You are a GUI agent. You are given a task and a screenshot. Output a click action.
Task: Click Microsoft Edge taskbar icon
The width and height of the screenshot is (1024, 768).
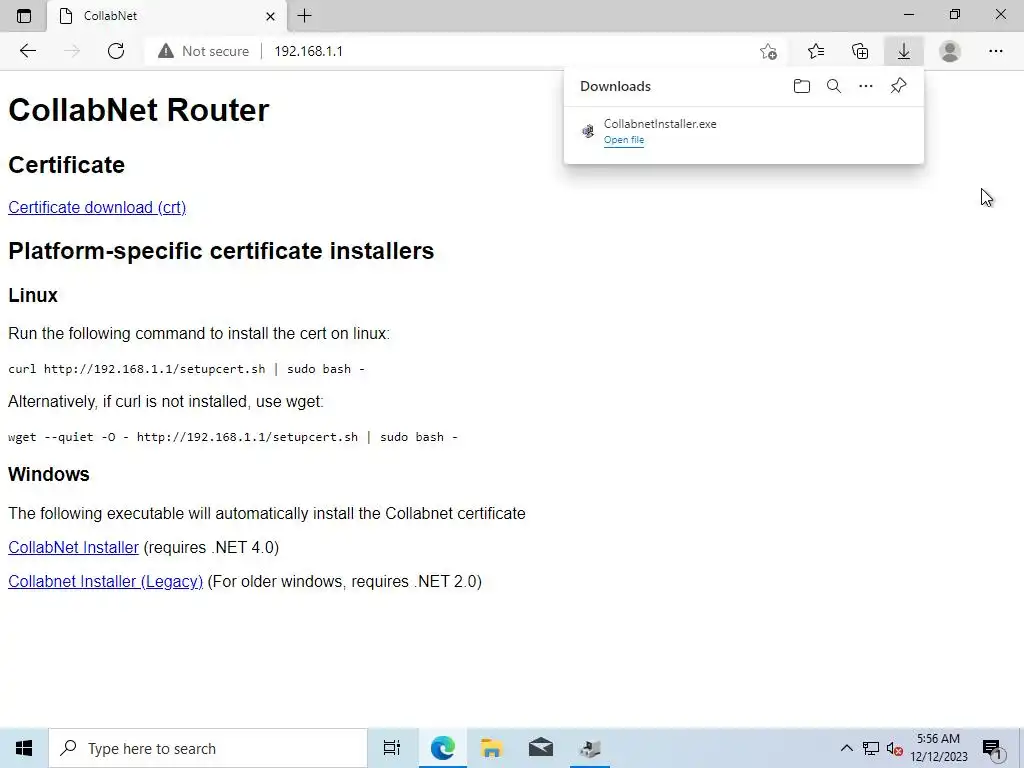click(442, 748)
